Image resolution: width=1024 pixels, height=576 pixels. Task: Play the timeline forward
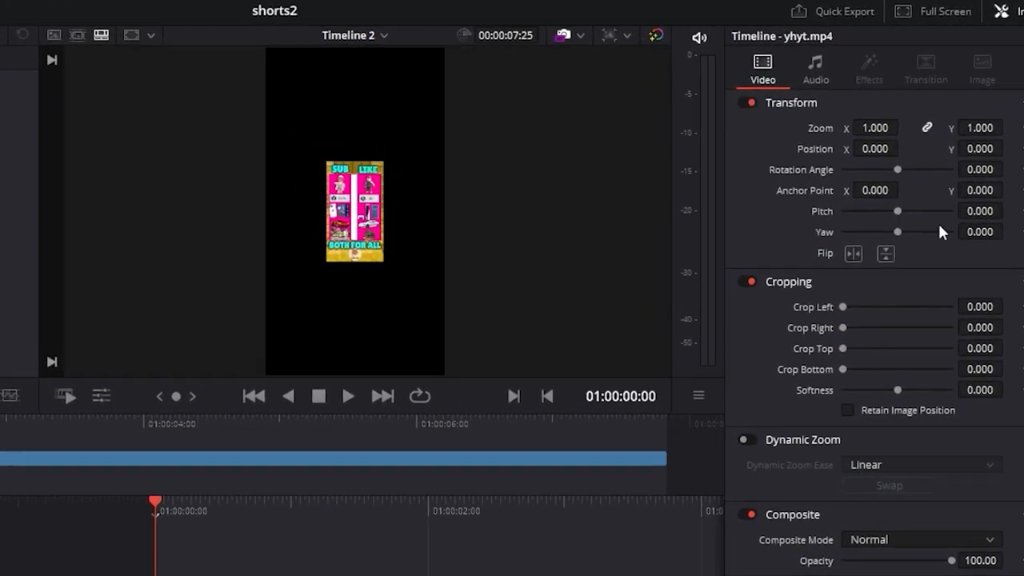(348, 396)
